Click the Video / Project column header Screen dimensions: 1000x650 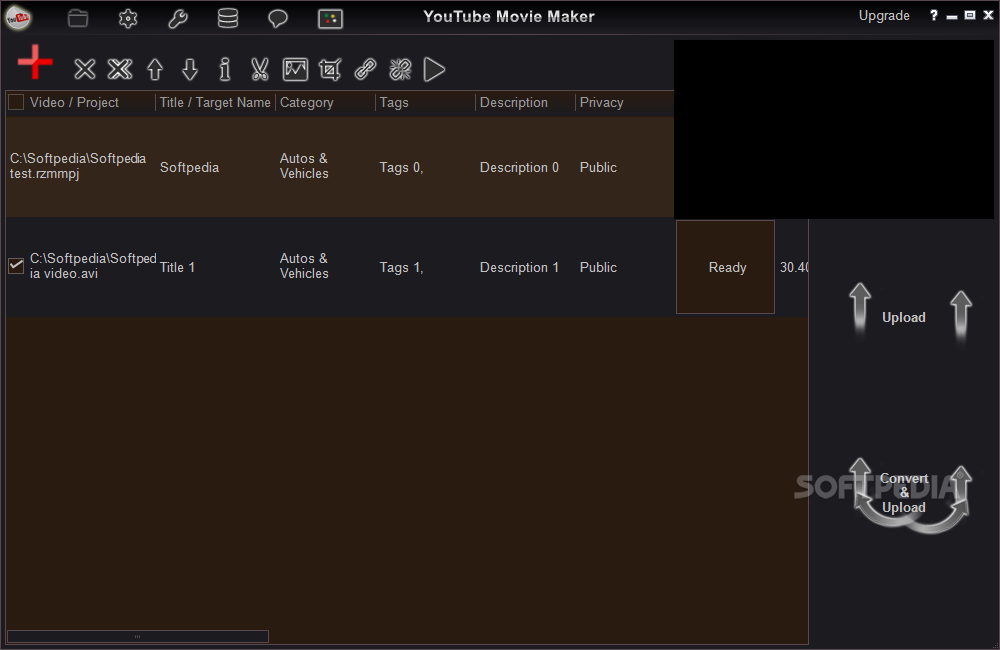click(x=74, y=102)
